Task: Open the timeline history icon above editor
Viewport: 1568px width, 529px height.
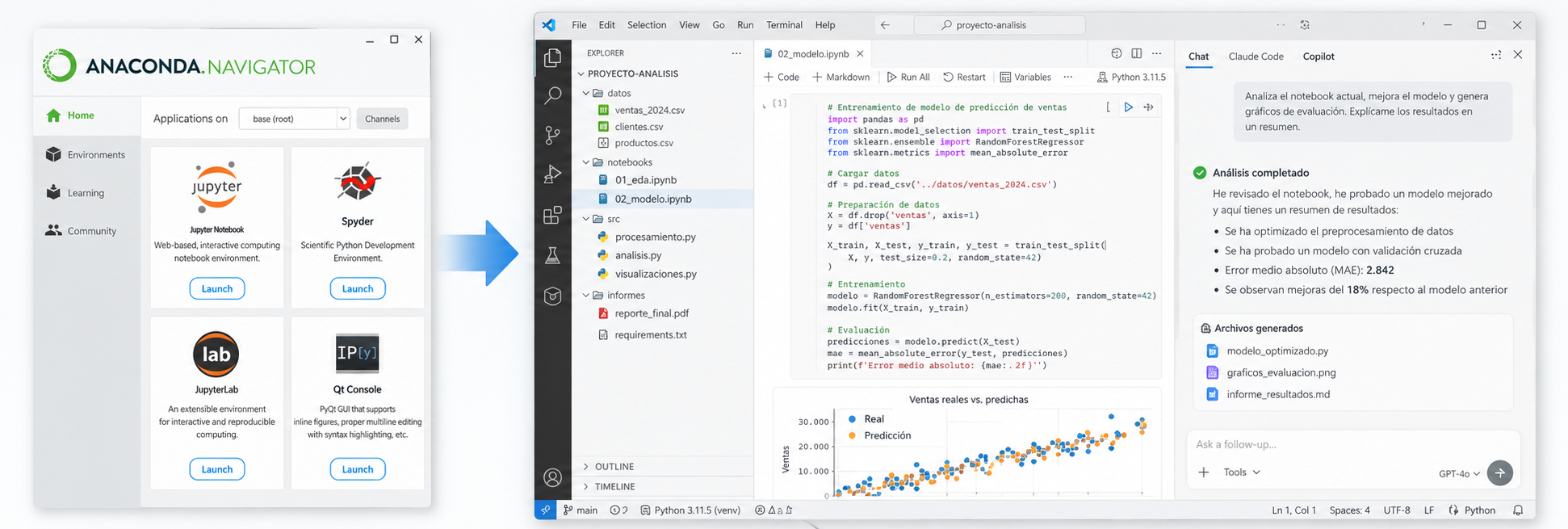Action: [x=1116, y=53]
